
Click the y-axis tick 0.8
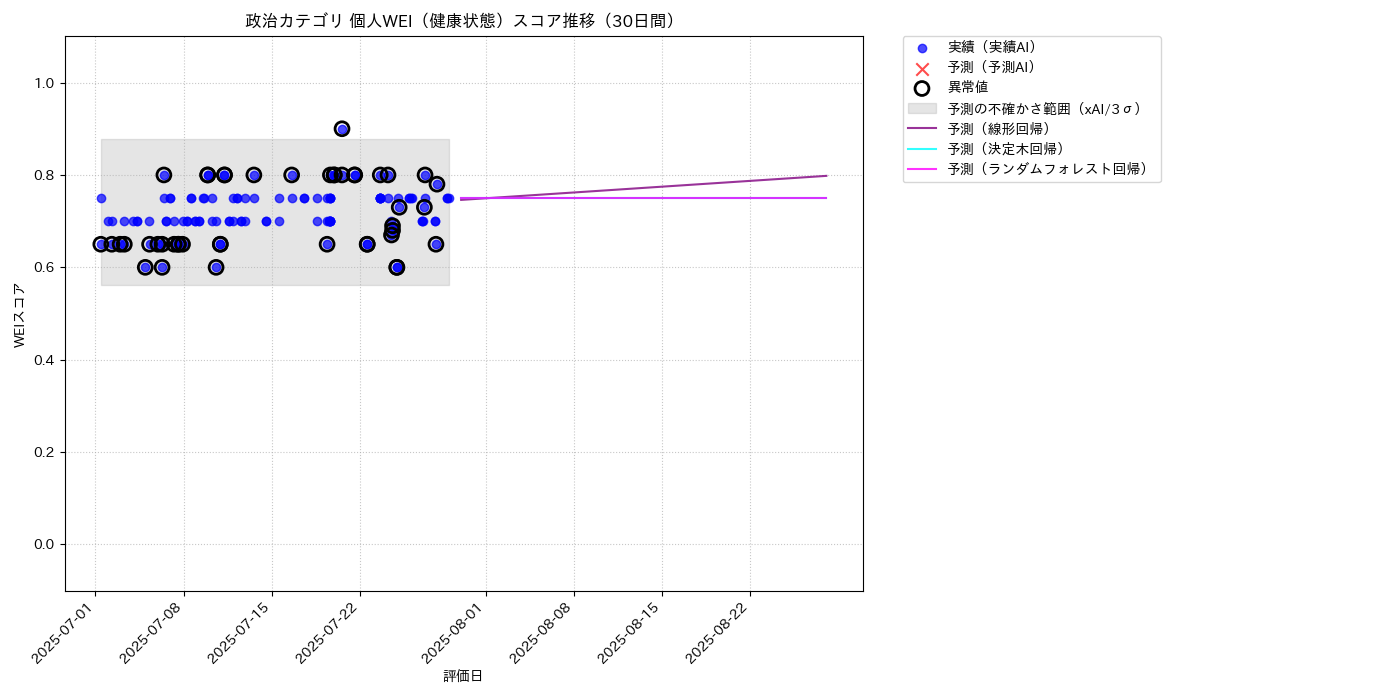(x=45, y=175)
